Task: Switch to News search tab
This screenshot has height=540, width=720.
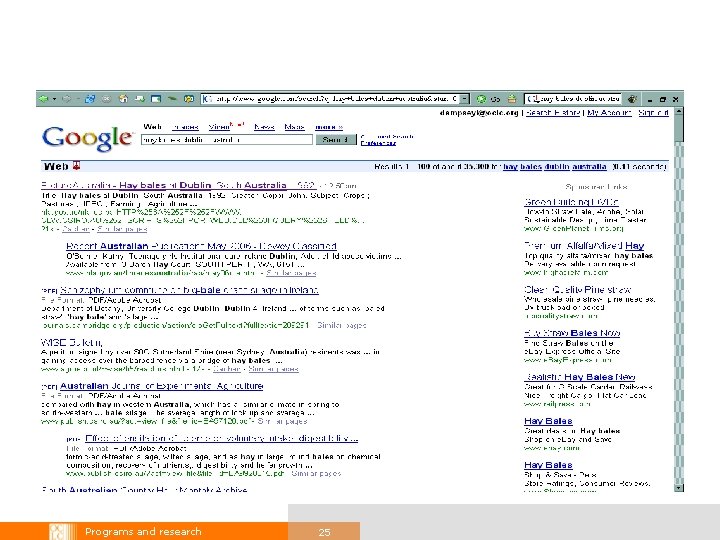Action: click(x=264, y=127)
